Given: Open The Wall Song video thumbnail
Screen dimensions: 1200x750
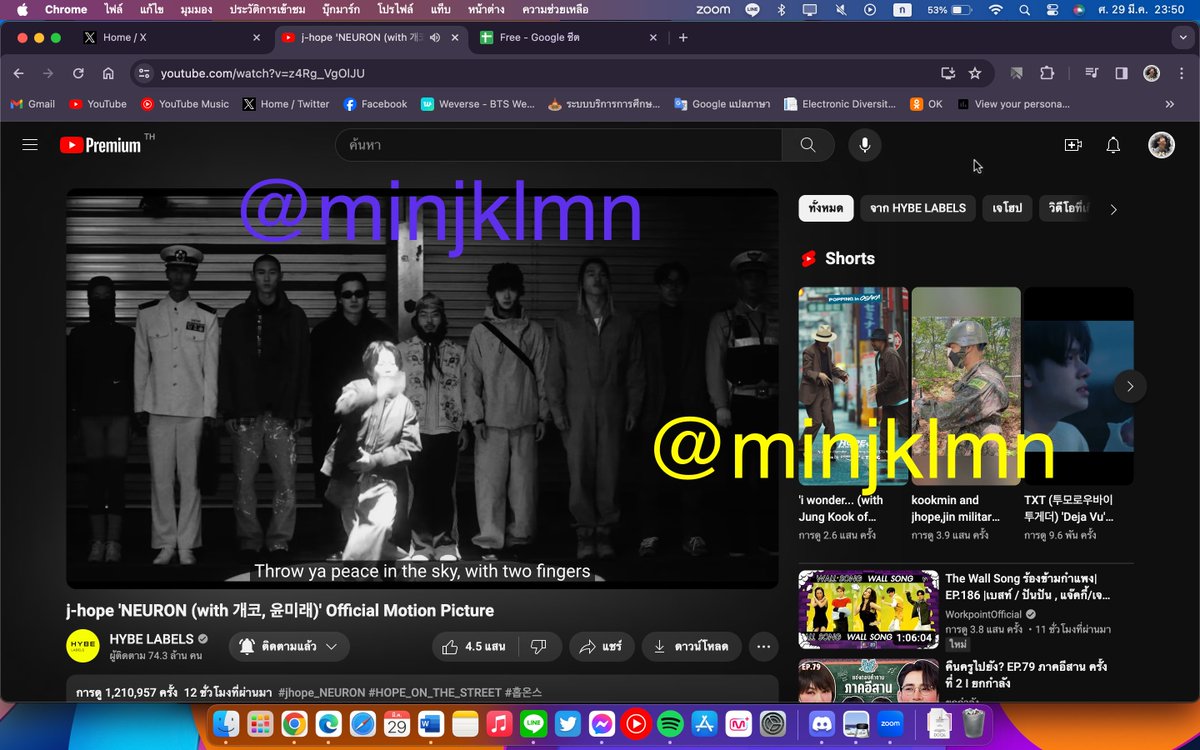Looking at the screenshot, I should tap(869, 610).
